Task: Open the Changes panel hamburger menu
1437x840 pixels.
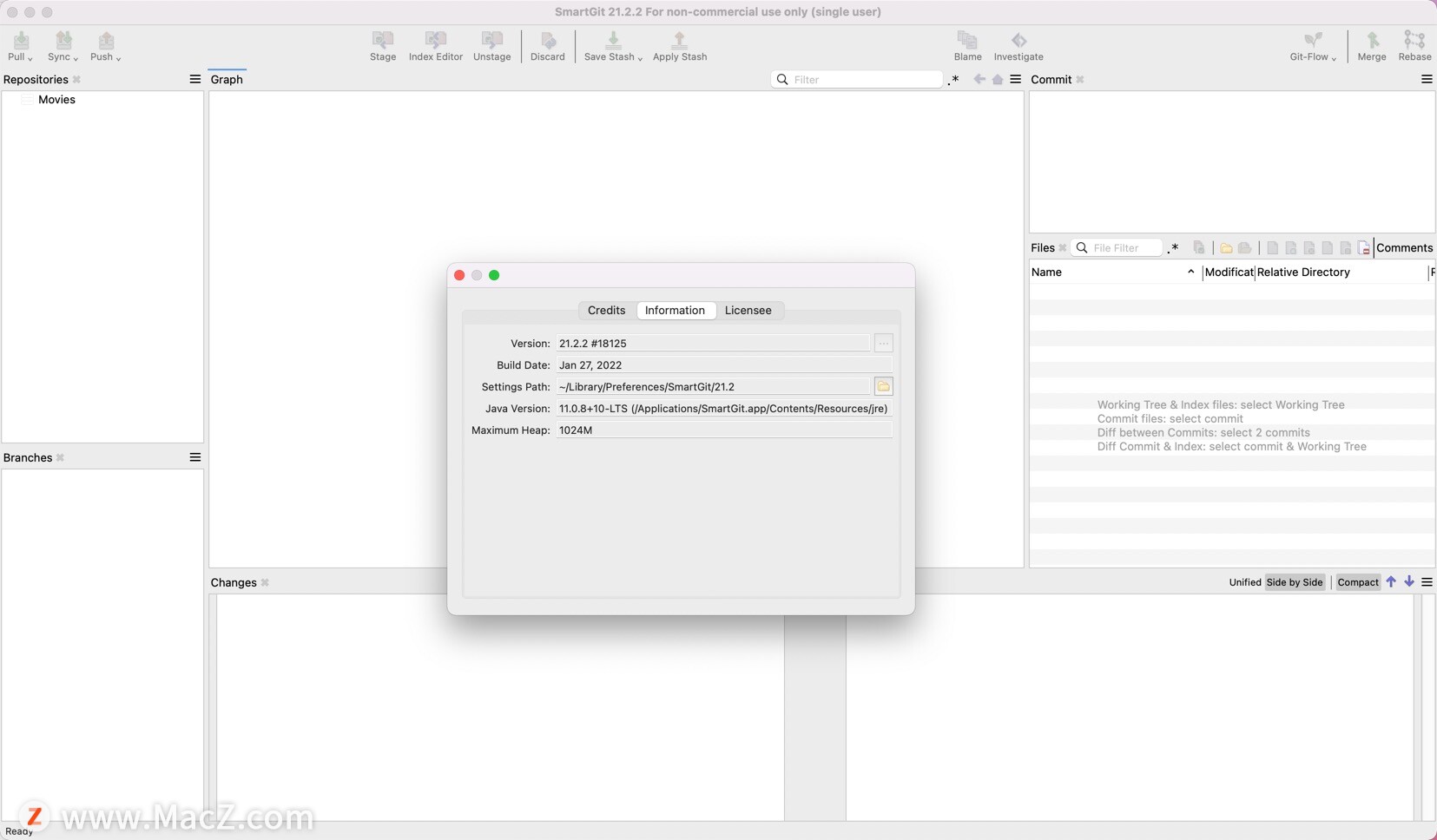Action: (1427, 582)
